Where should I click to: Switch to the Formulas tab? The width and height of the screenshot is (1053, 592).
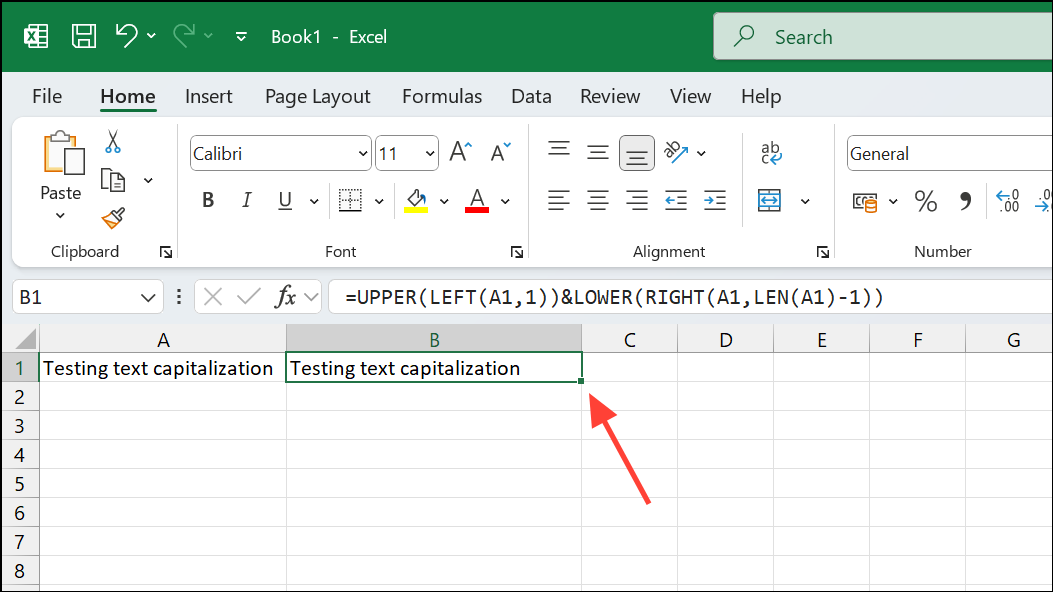(442, 96)
